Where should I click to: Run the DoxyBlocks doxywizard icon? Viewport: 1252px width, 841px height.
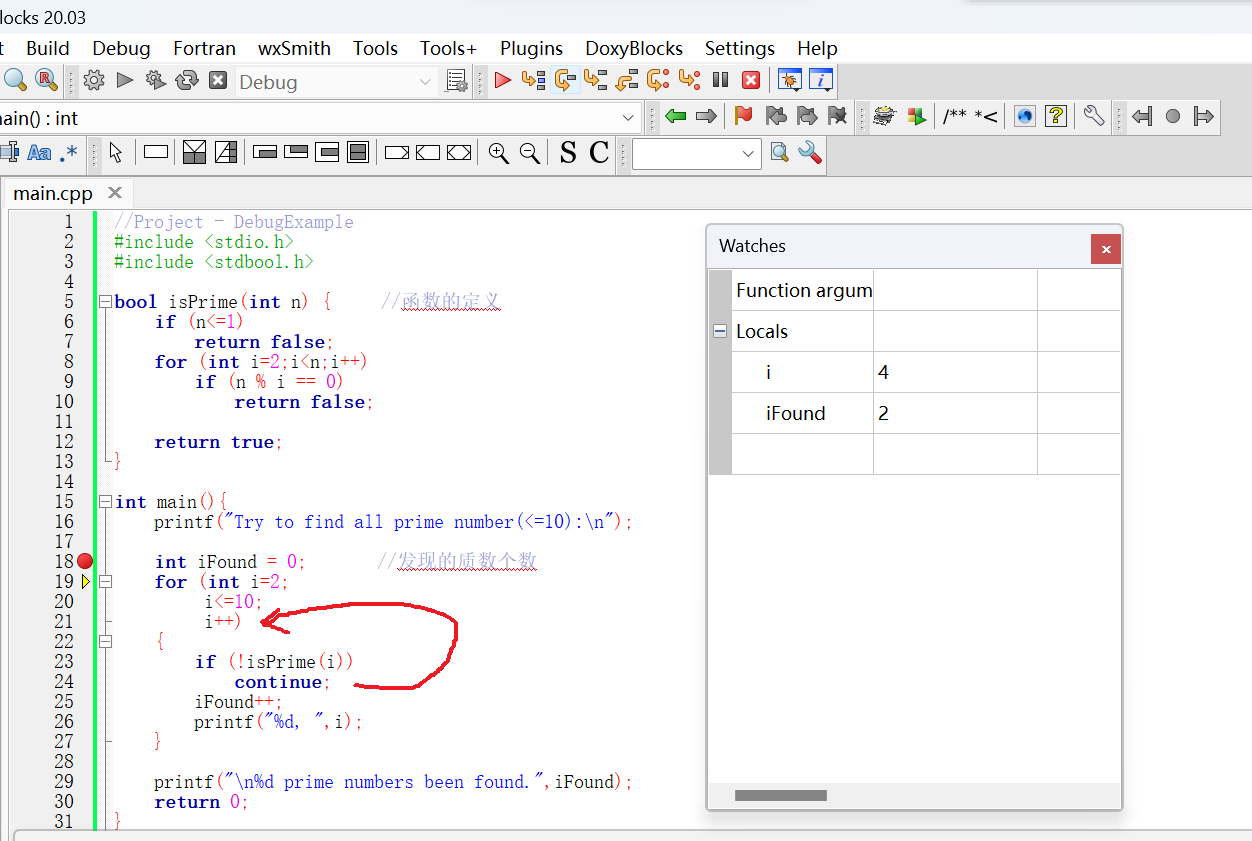coord(884,116)
